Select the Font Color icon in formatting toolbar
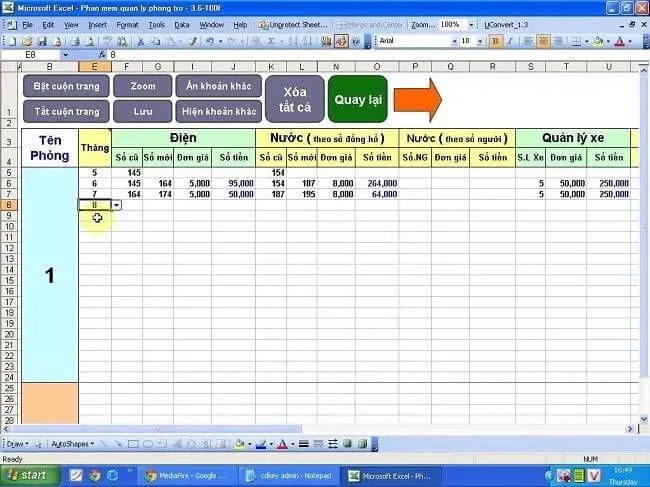The image size is (650, 487). (x=621, y=41)
